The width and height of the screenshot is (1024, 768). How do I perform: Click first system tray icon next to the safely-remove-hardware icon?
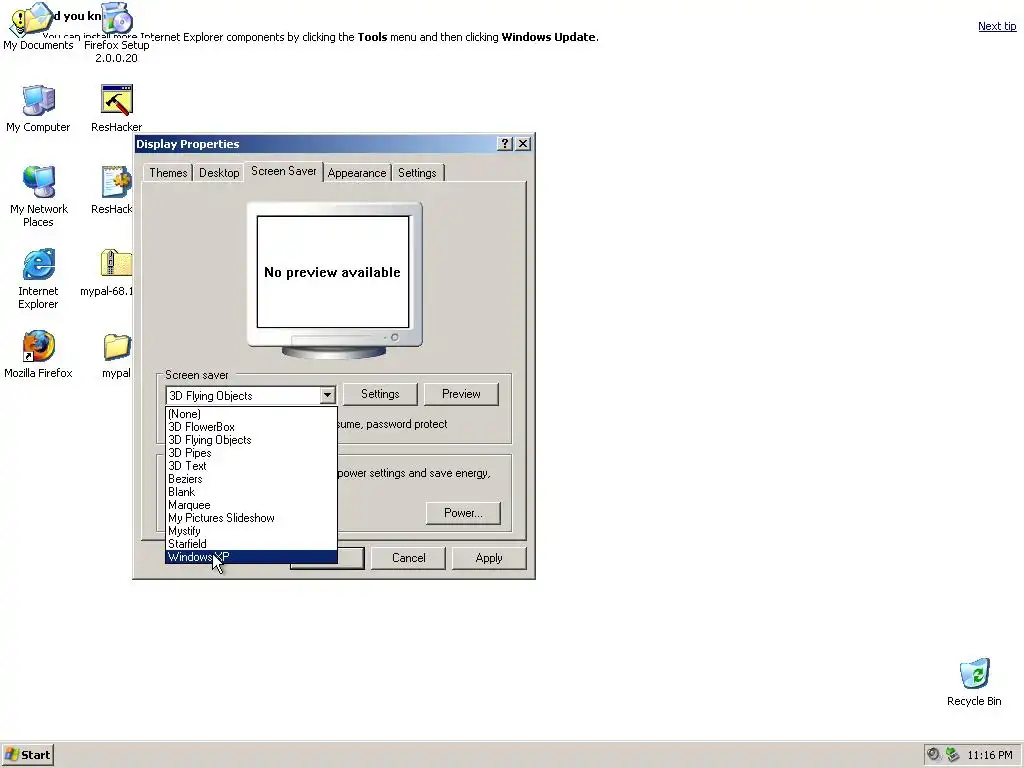click(934, 754)
